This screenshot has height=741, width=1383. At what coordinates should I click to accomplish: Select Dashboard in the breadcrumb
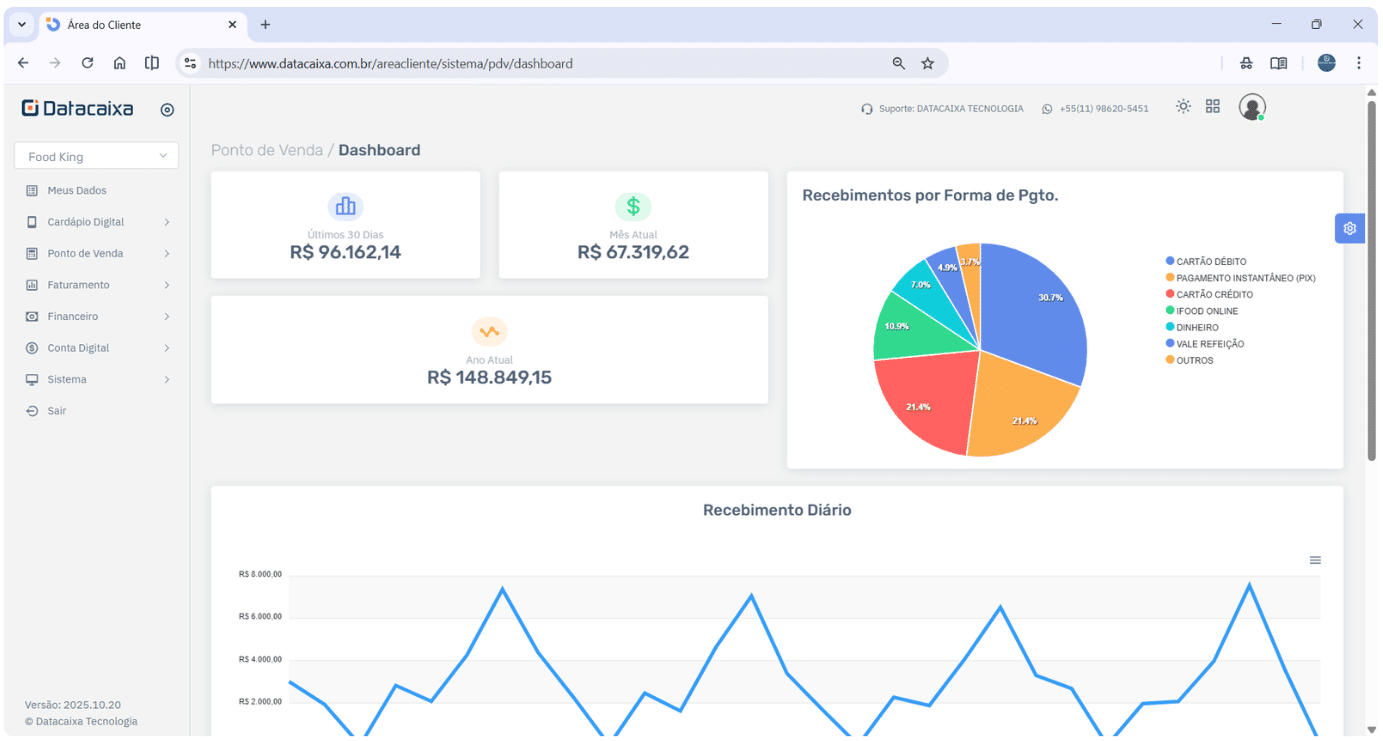coord(379,150)
